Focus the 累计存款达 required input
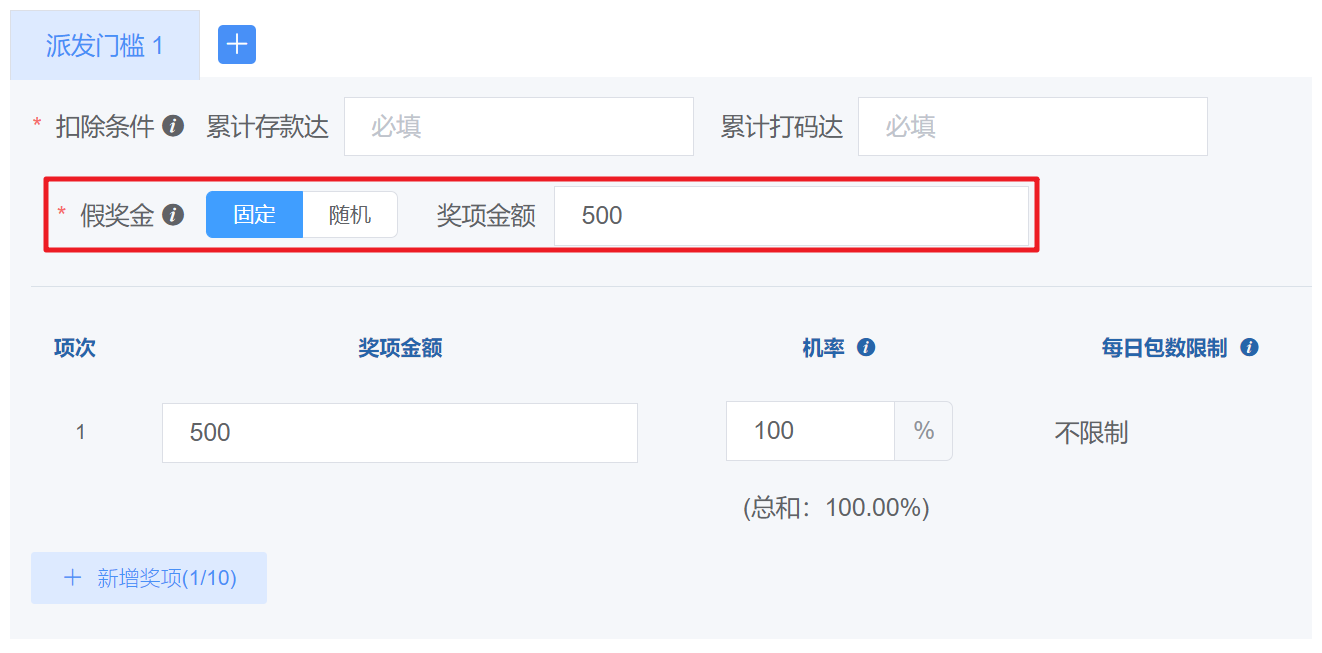The width and height of the screenshot is (1322, 653). coord(518,127)
